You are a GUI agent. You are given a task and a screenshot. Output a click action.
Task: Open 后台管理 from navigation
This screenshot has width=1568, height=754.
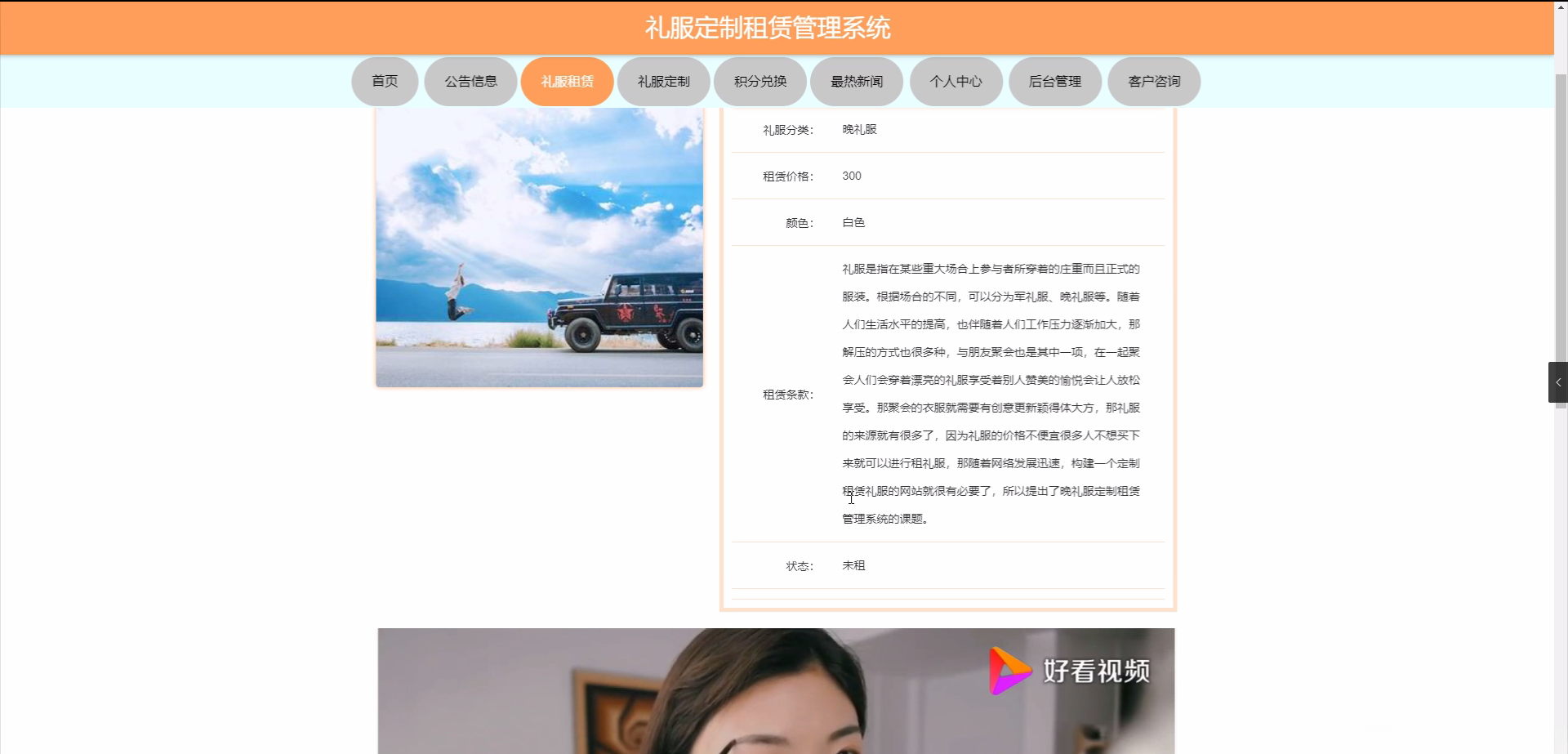[x=1054, y=82]
